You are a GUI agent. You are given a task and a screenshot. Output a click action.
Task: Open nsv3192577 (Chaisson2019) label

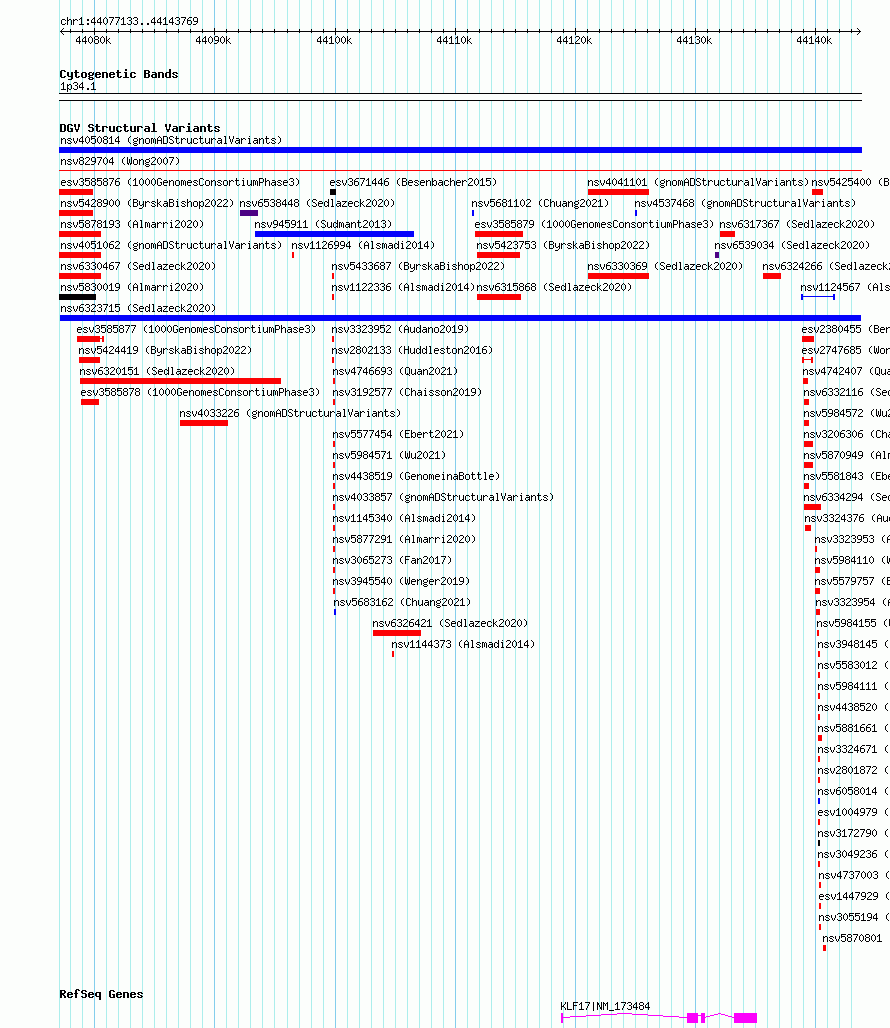[407, 392]
